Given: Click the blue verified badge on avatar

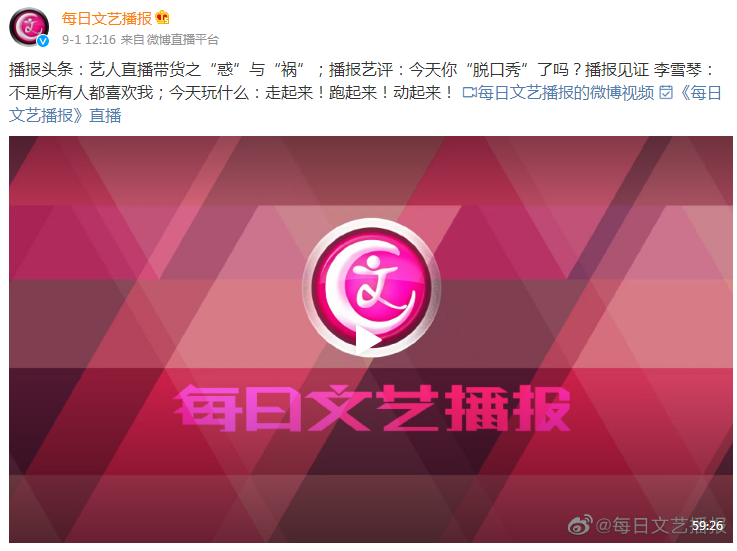Looking at the screenshot, I should 43,41.
